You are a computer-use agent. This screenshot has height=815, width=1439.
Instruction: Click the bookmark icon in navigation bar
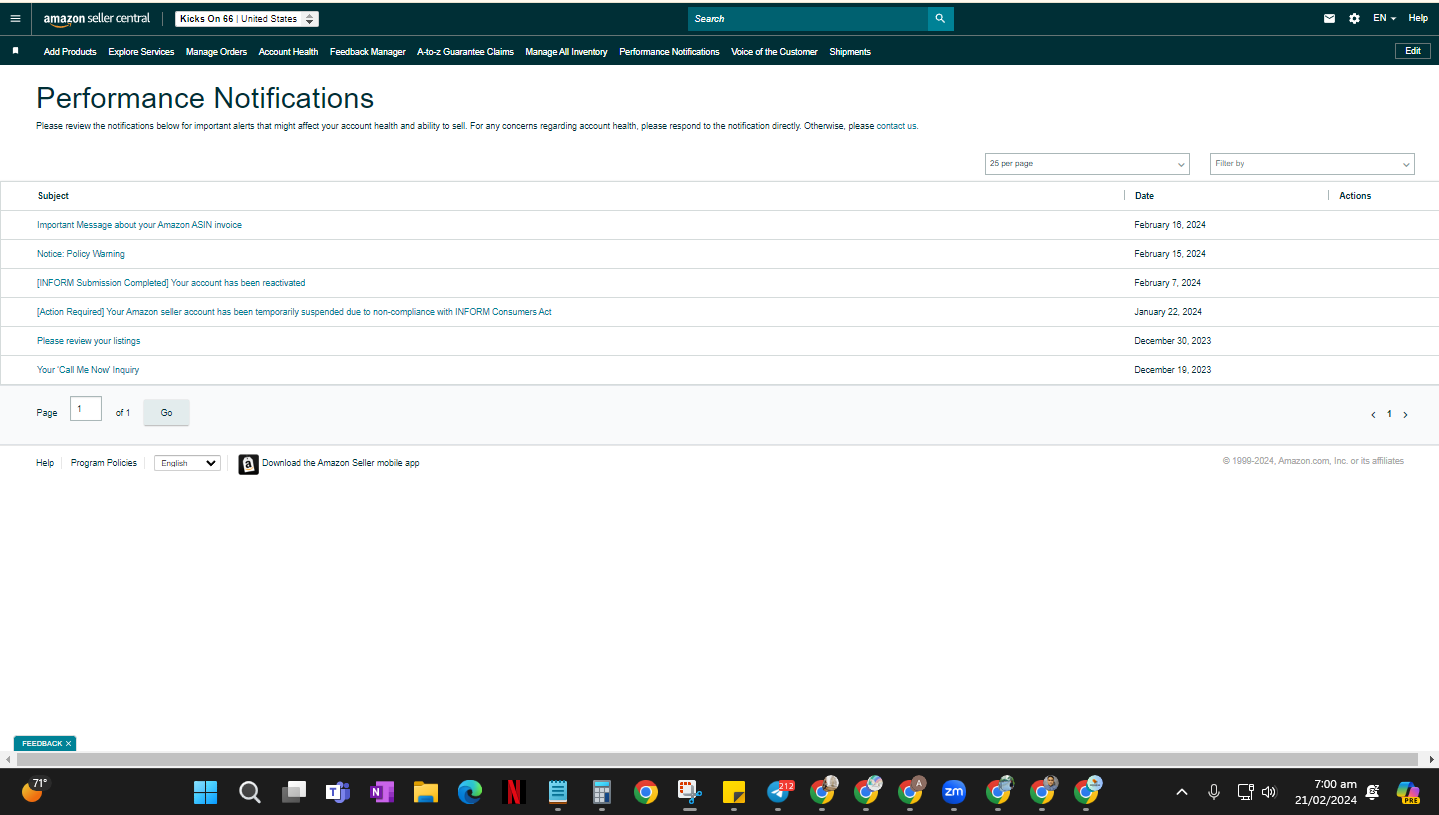click(x=15, y=51)
